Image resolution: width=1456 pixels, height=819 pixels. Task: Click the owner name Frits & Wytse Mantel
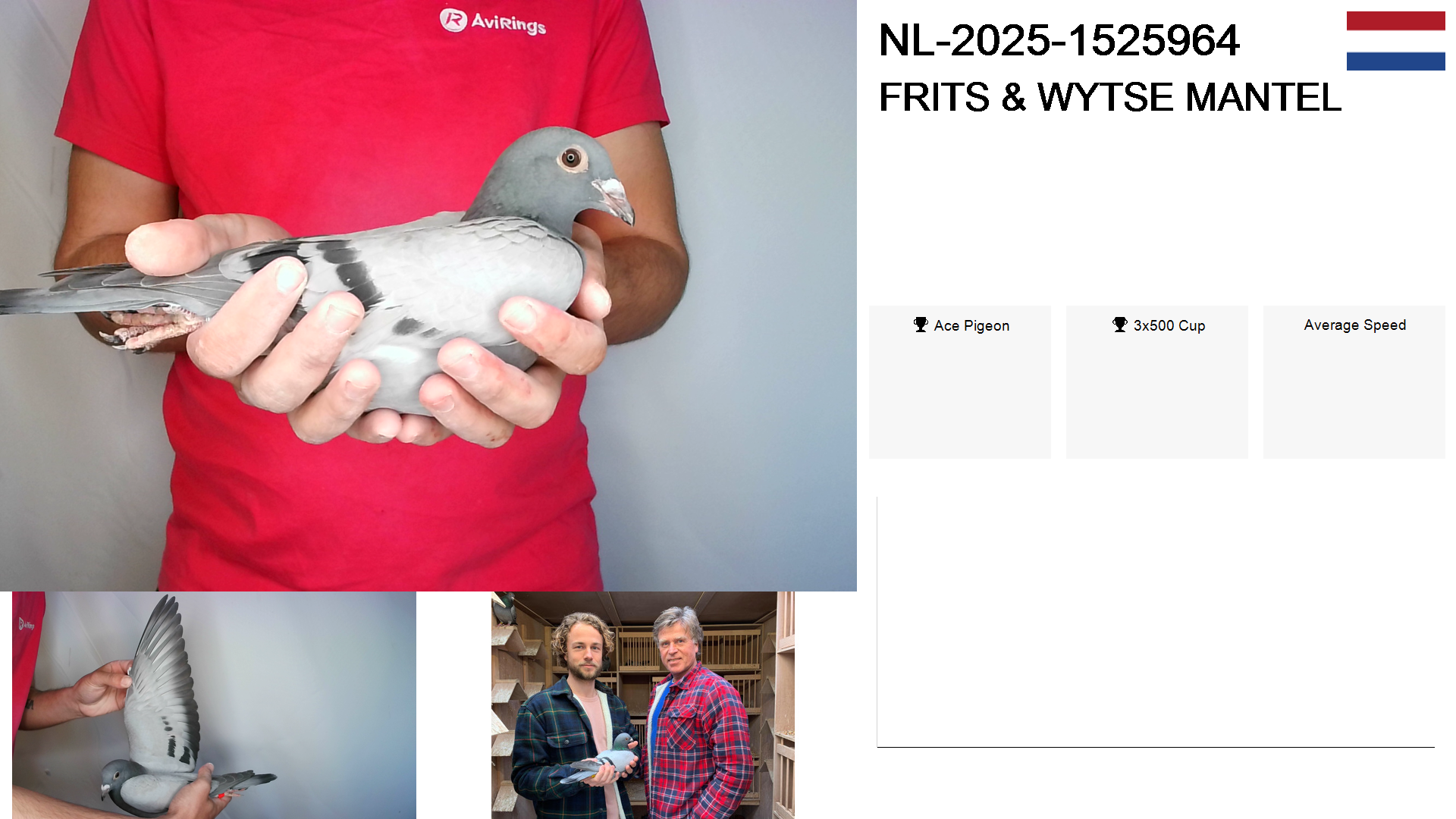click(1109, 97)
